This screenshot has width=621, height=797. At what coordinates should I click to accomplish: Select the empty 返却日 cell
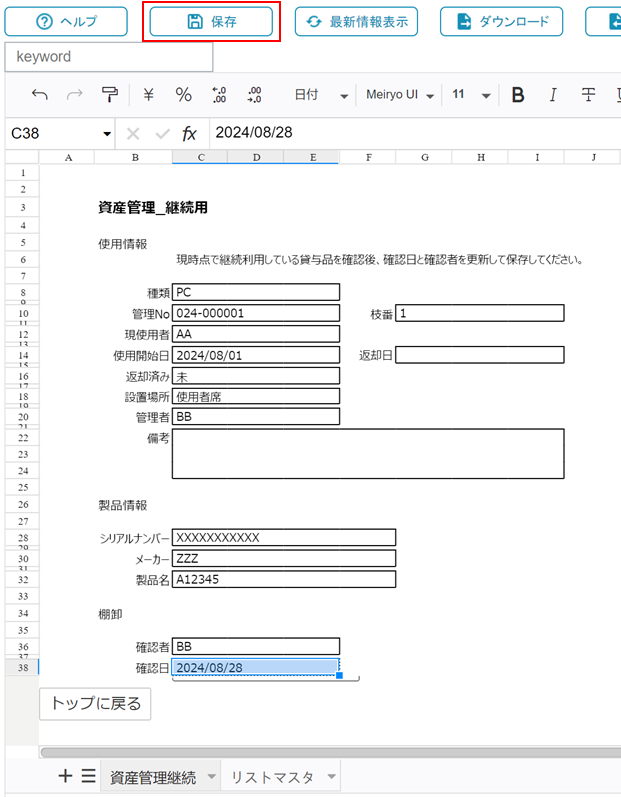(480, 355)
